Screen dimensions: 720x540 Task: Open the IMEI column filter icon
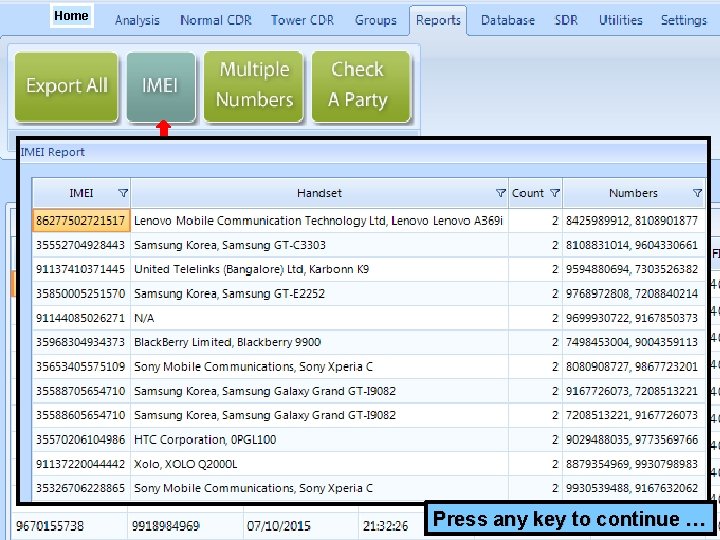point(123,193)
